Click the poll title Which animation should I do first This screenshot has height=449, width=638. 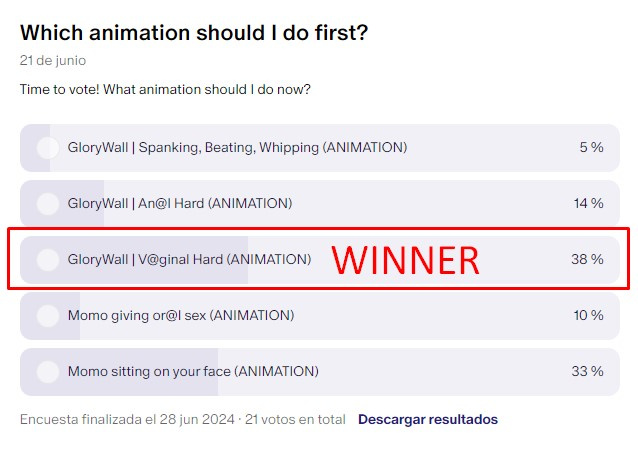[194, 33]
